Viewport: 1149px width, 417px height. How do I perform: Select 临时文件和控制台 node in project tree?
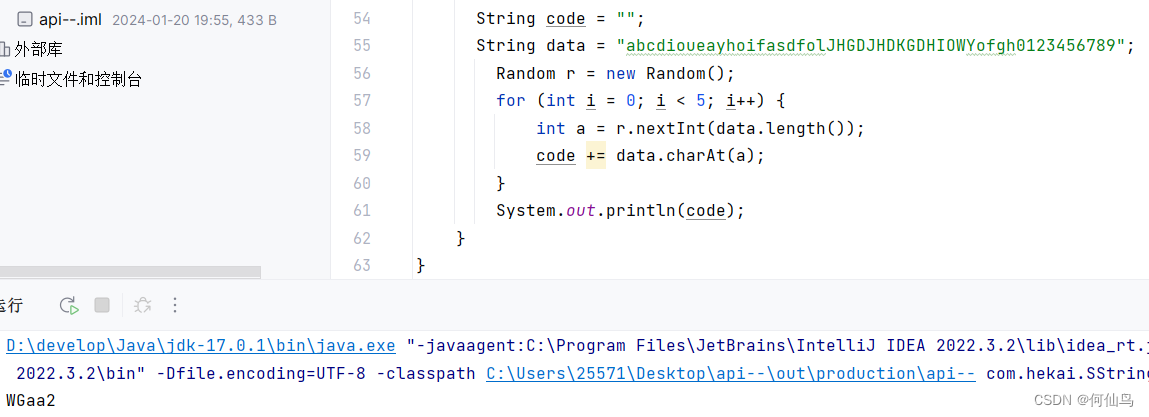tap(78, 80)
